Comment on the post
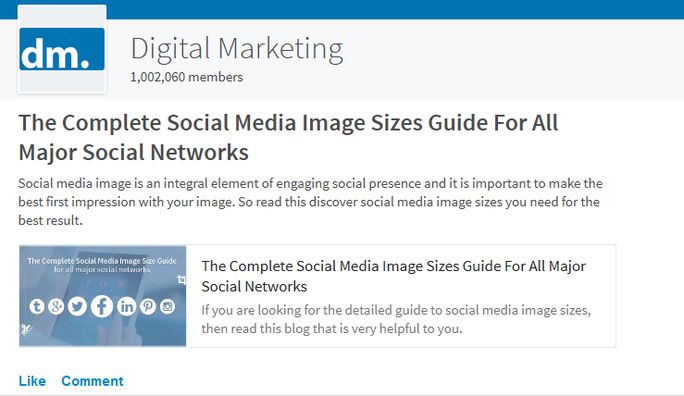684x396 pixels. click(x=92, y=381)
